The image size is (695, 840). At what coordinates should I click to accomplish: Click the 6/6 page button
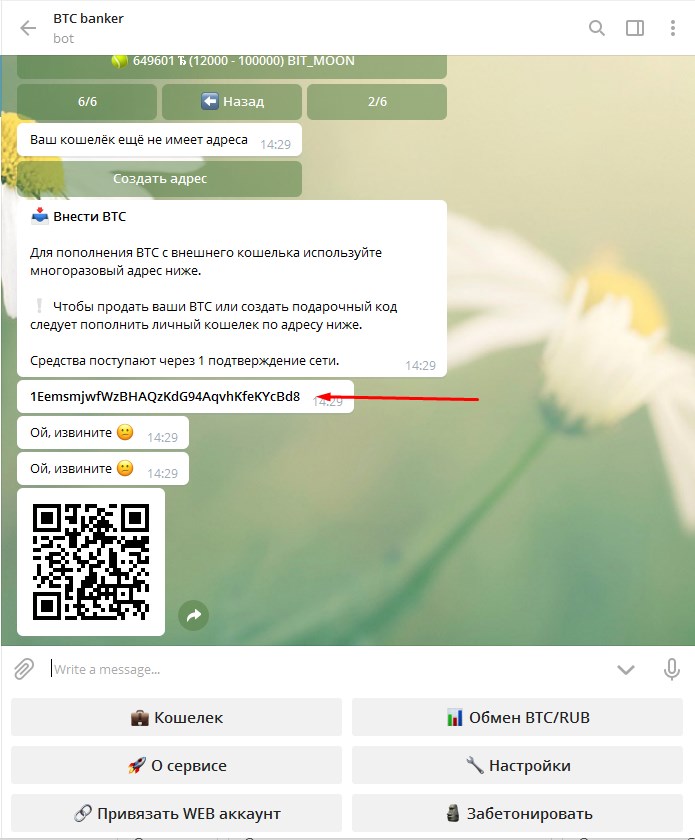[86, 102]
